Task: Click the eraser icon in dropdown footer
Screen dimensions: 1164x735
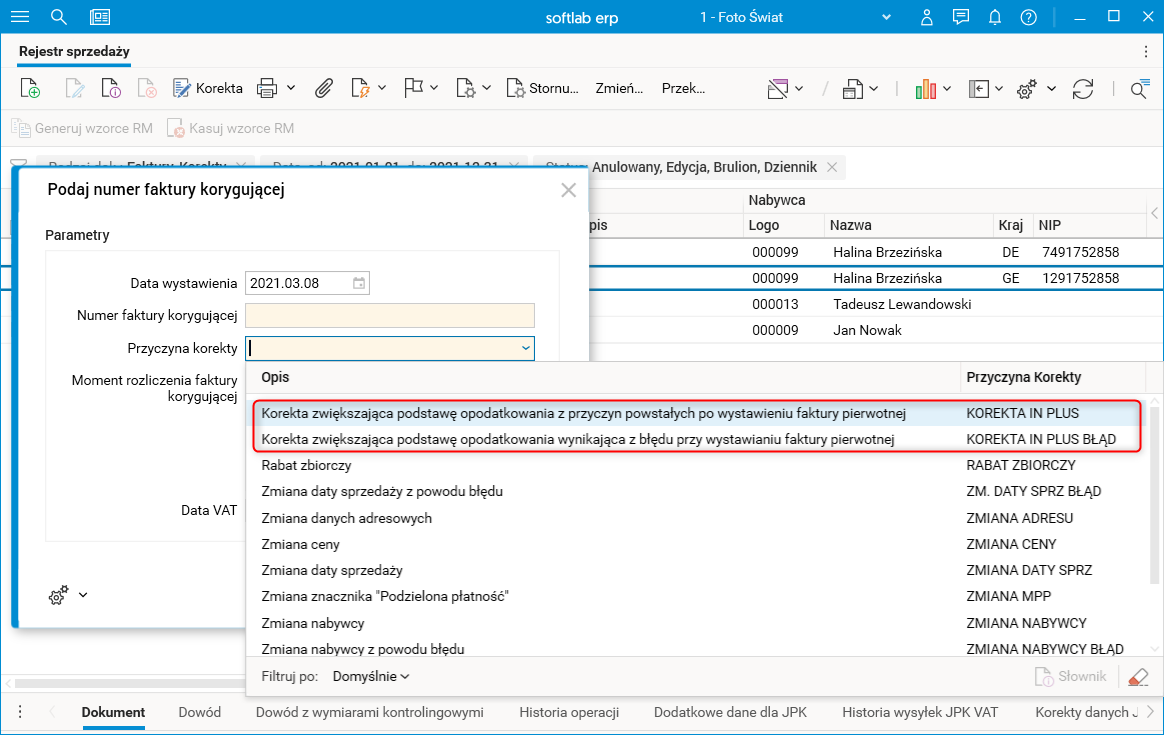Action: pos(1138,677)
